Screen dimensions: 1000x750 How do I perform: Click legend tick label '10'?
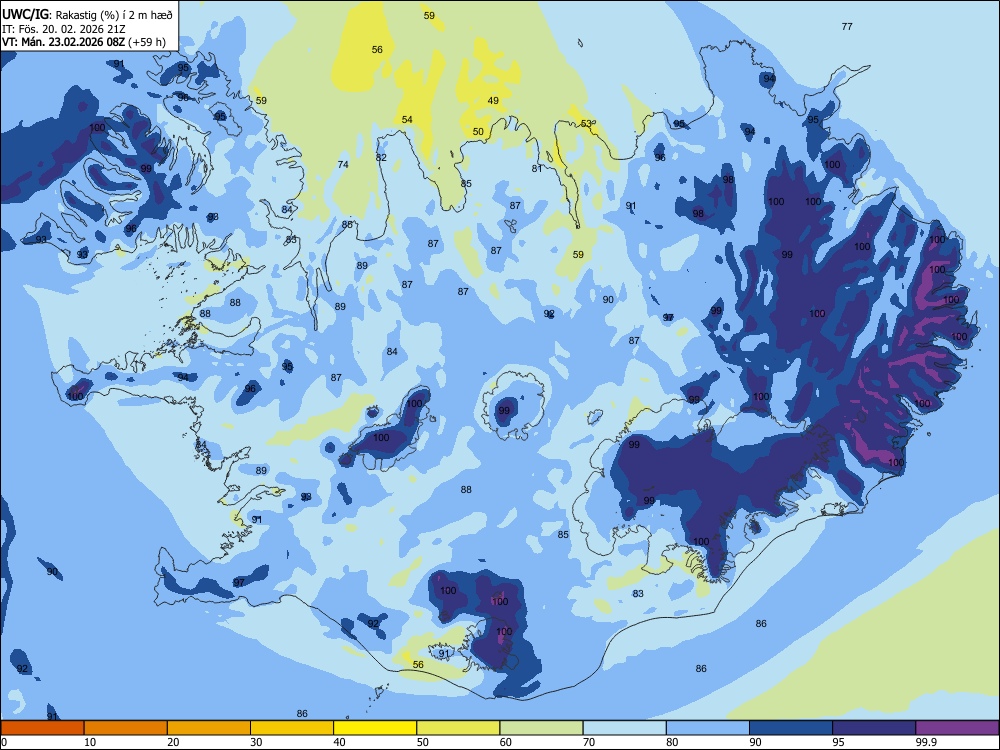pyautogui.click(x=90, y=742)
